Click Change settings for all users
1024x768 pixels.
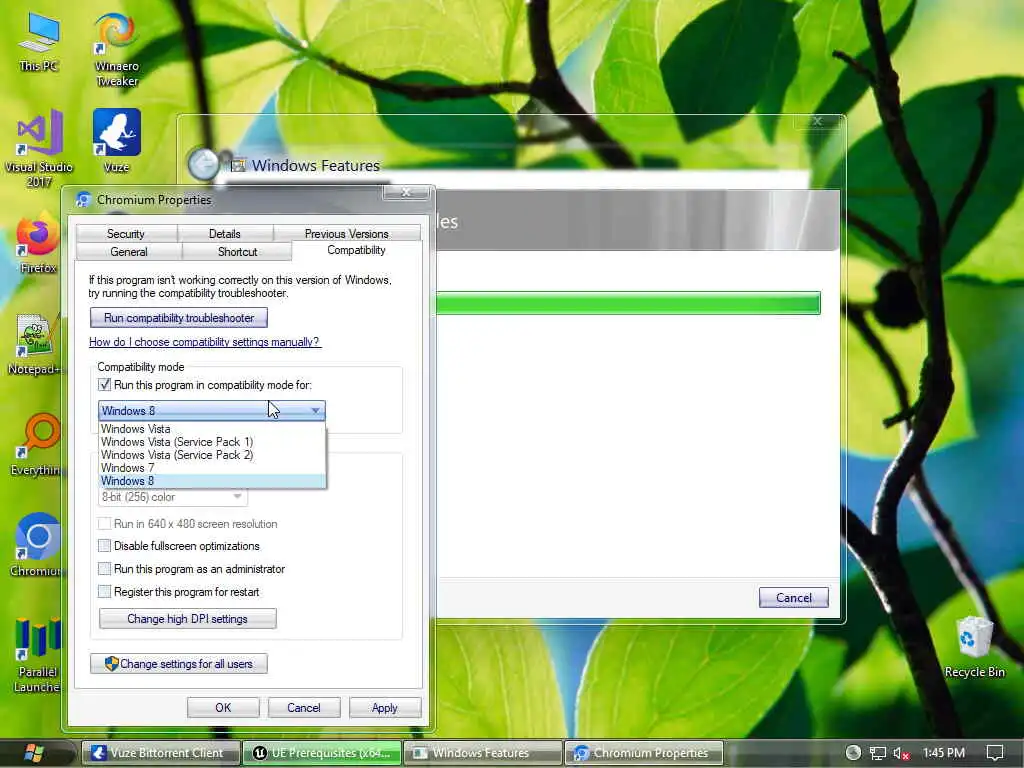tap(179, 664)
